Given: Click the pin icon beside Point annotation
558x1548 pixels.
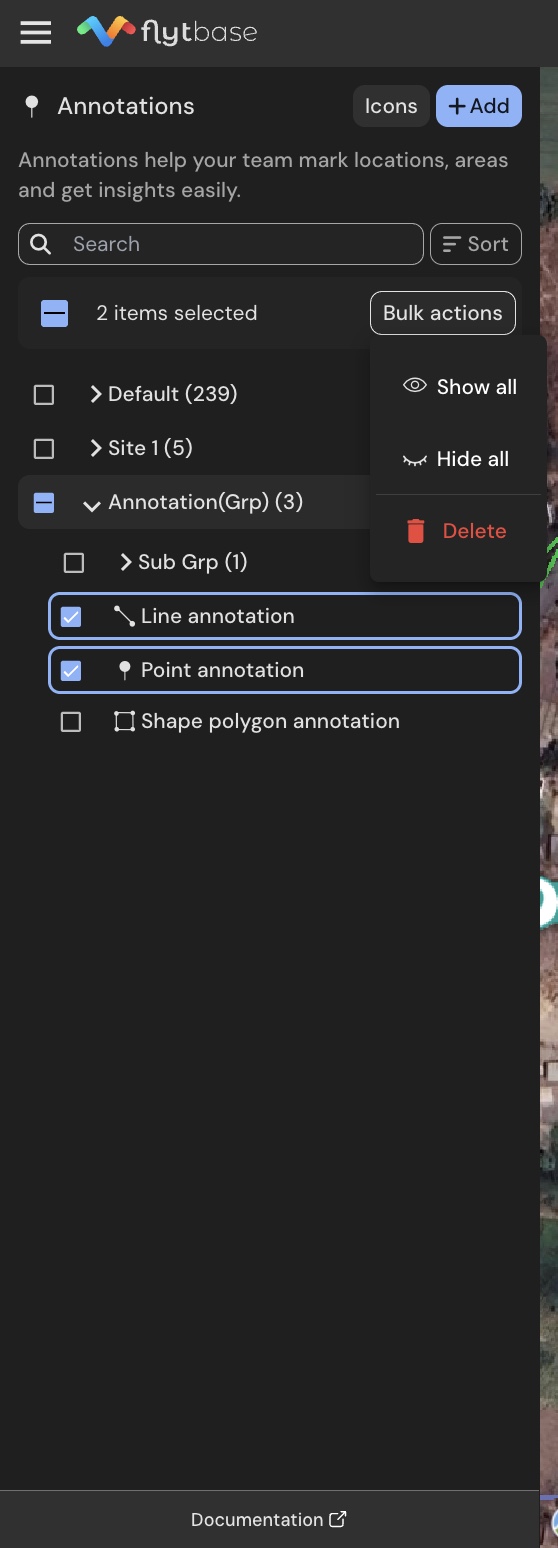Looking at the screenshot, I should pos(124,670).
